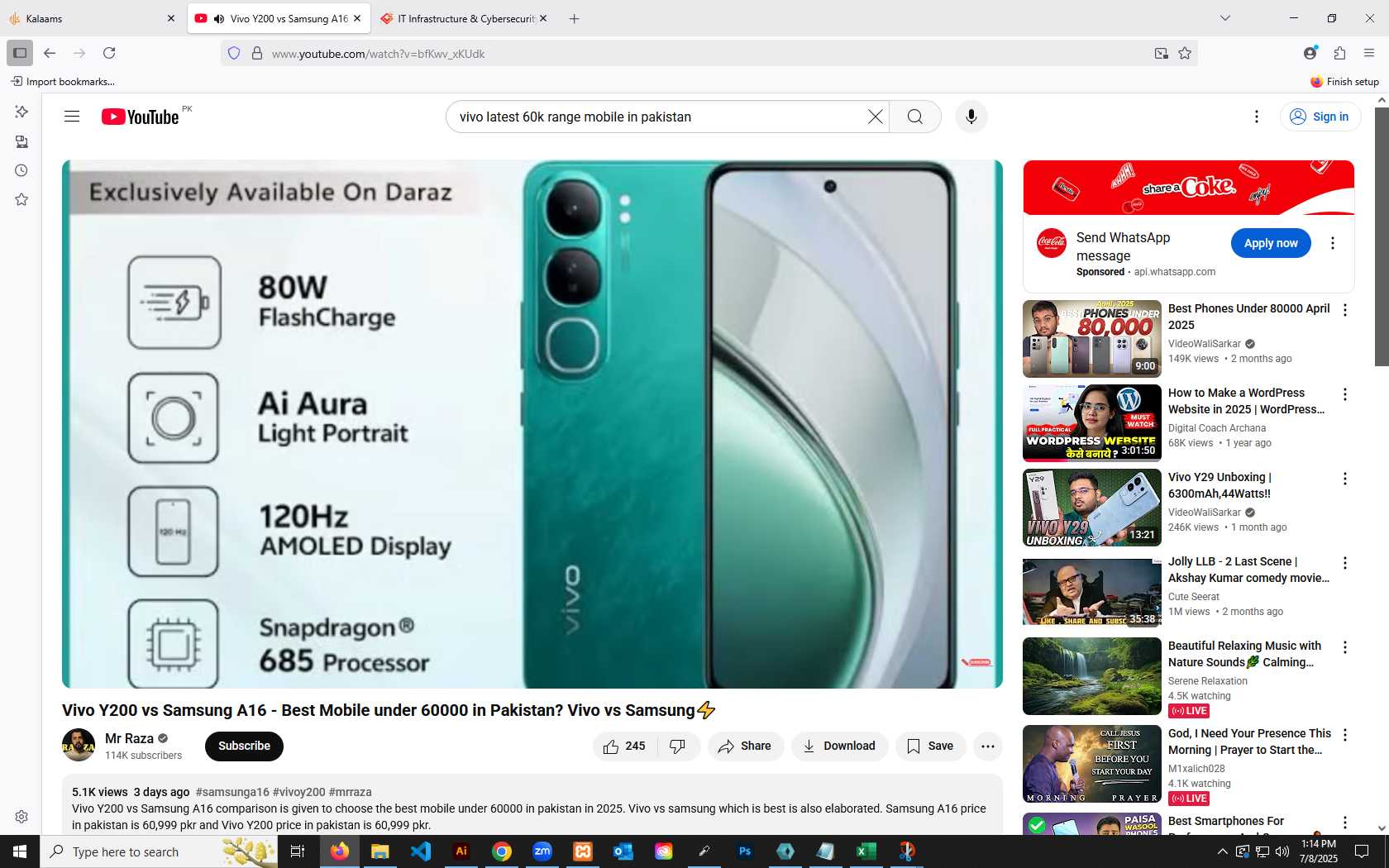The width and height of the screenshot is (1389, 868).
Task: Open sidebar AI chatbot sparkle icon
Action: (21, 112)
